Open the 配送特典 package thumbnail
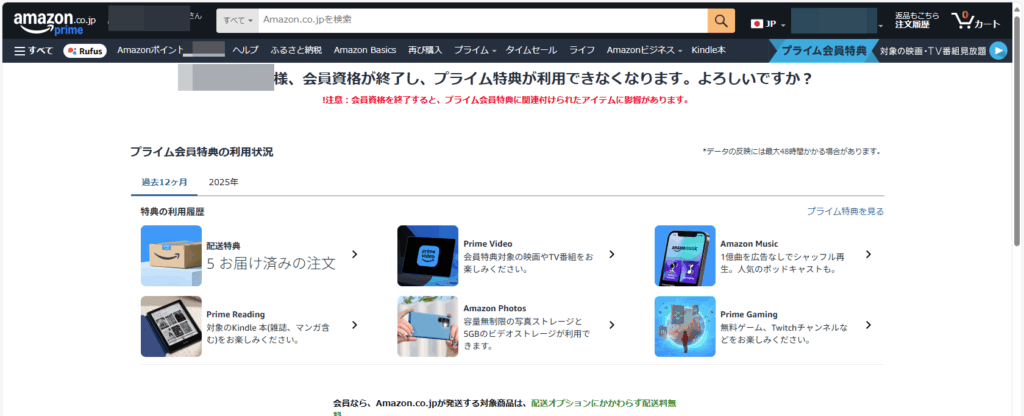 pos(171,256)
